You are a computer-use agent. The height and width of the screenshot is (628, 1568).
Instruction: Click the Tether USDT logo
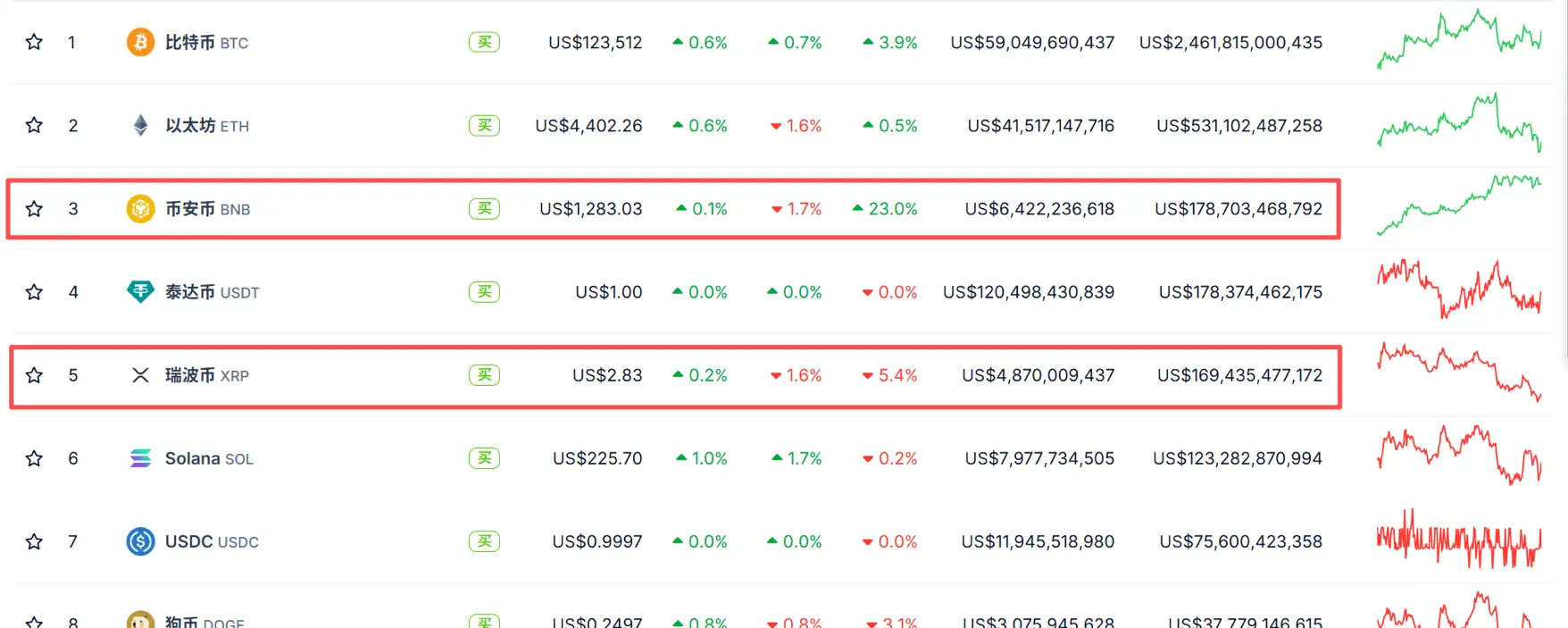tap(140, 291)
